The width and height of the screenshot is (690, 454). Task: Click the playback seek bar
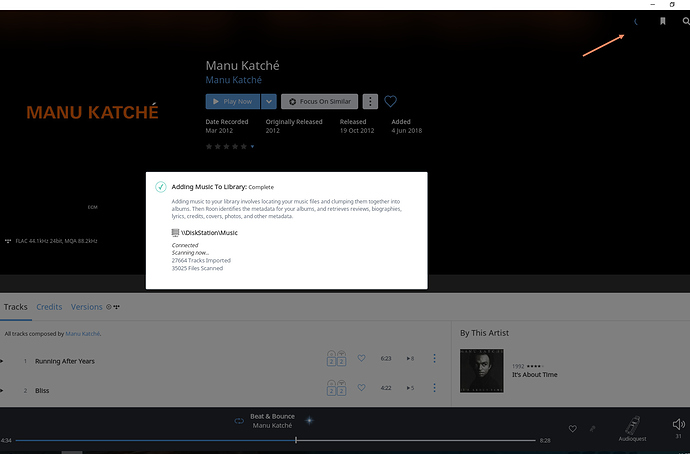[x=275, y=440]
